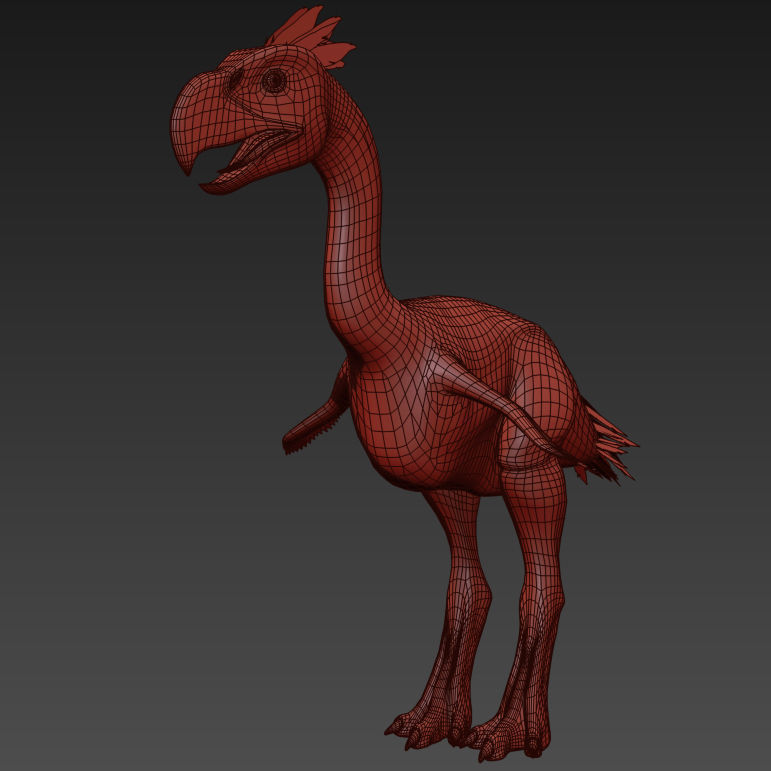The height and width of the screenshot is (771, 771).
Task: Click the feather crest on the head
Action: (311, 36)
